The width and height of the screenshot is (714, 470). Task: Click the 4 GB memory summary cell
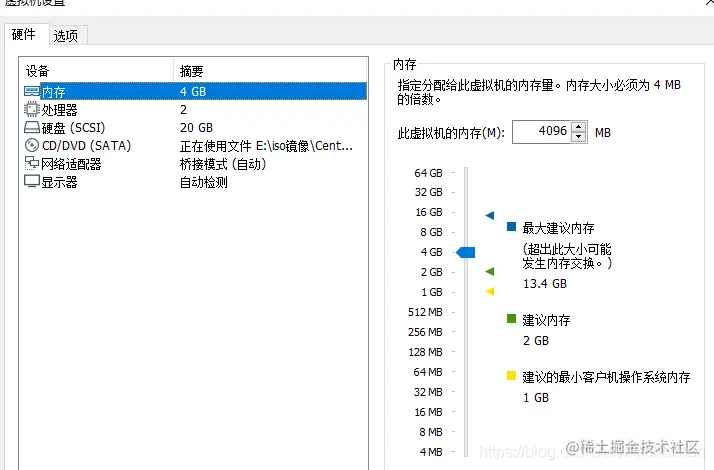193,92
